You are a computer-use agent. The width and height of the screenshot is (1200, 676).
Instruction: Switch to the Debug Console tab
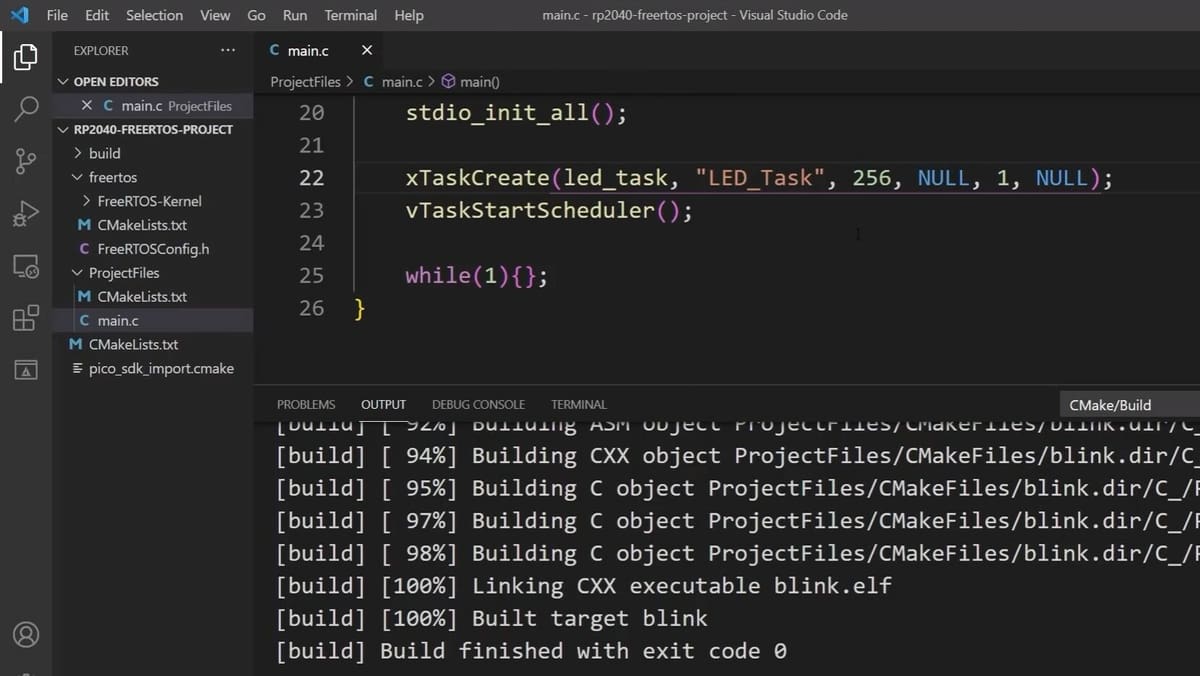[478, 405]
